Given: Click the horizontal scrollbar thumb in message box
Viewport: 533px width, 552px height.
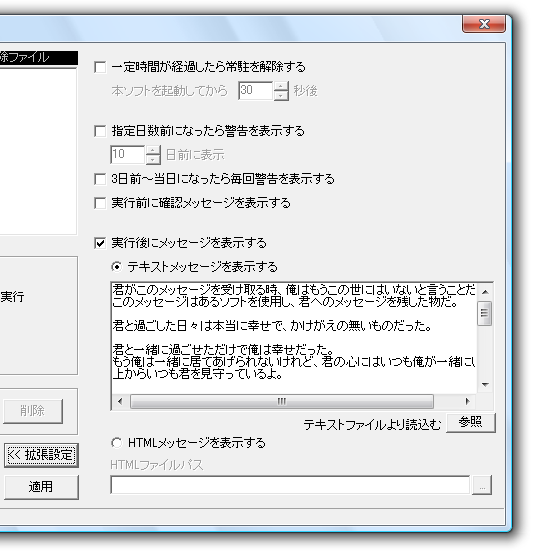Looking at the screenshot, I should (x=282, y=401).
